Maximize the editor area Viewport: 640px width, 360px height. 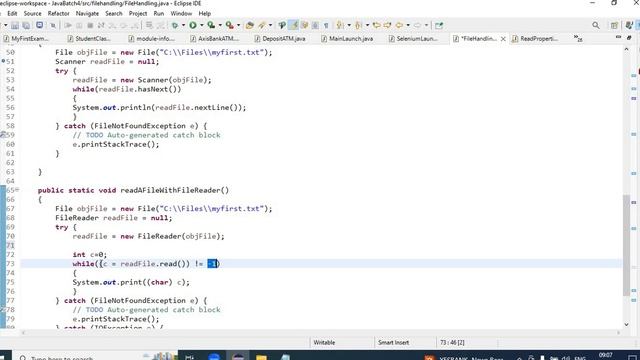(x=629, y=38)
